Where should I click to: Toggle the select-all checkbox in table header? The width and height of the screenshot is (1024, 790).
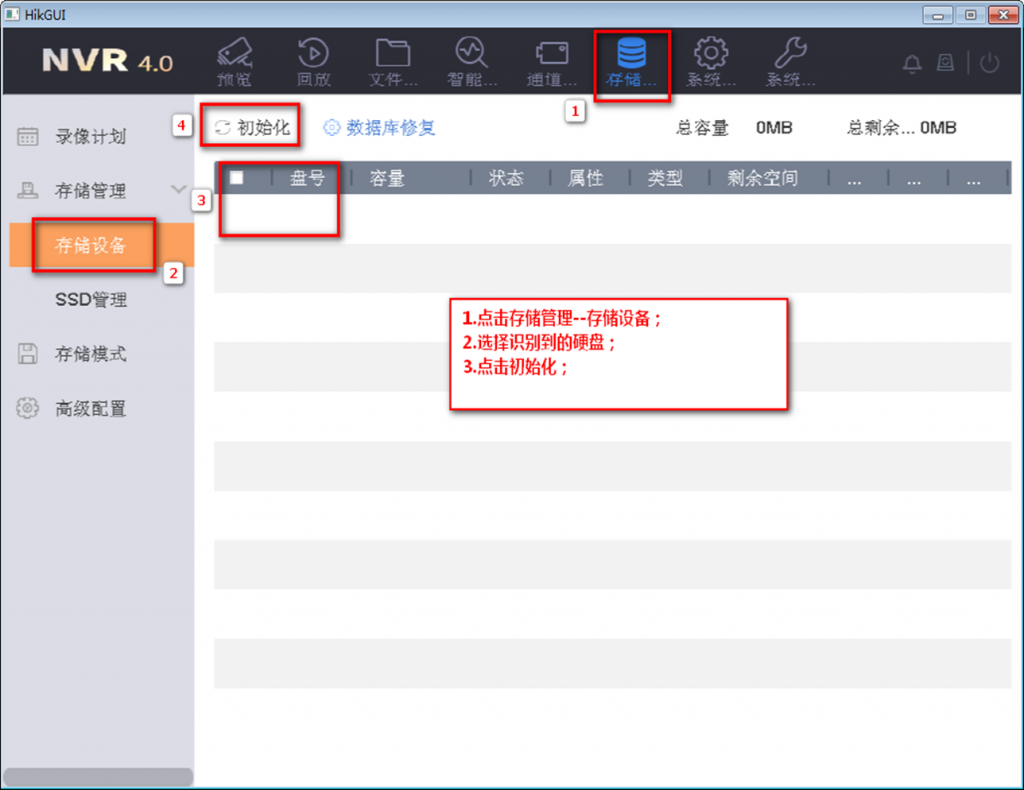(237, 178)
